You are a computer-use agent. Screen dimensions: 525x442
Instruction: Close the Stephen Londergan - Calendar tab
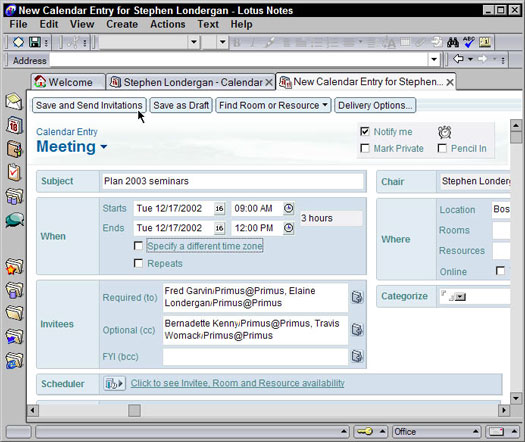click(x=269, y=82)
